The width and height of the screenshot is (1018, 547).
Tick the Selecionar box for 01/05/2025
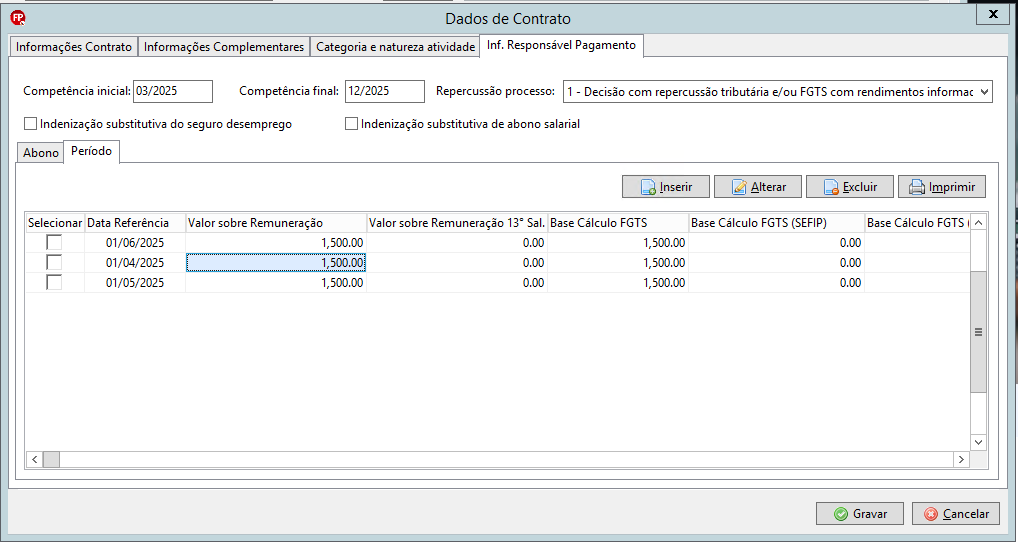pyautogui.click(x=54, y=283)
